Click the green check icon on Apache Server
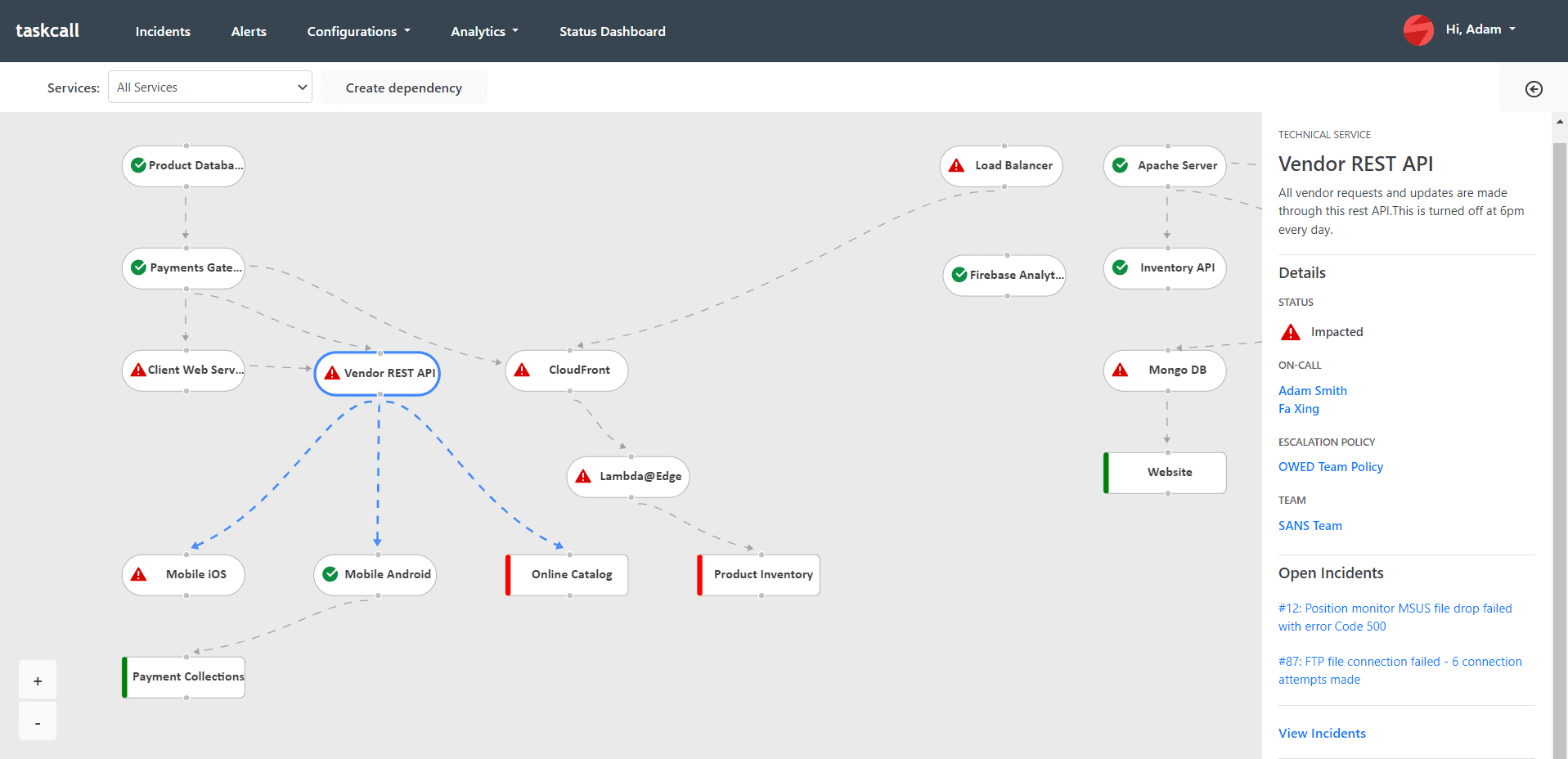 (x=1121, y=165)
